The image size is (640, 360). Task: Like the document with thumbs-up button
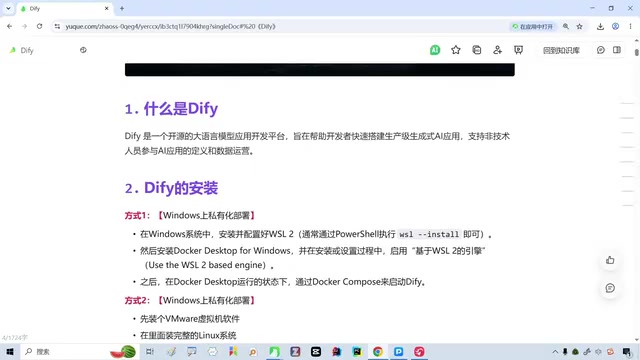[x=610, y=260]
